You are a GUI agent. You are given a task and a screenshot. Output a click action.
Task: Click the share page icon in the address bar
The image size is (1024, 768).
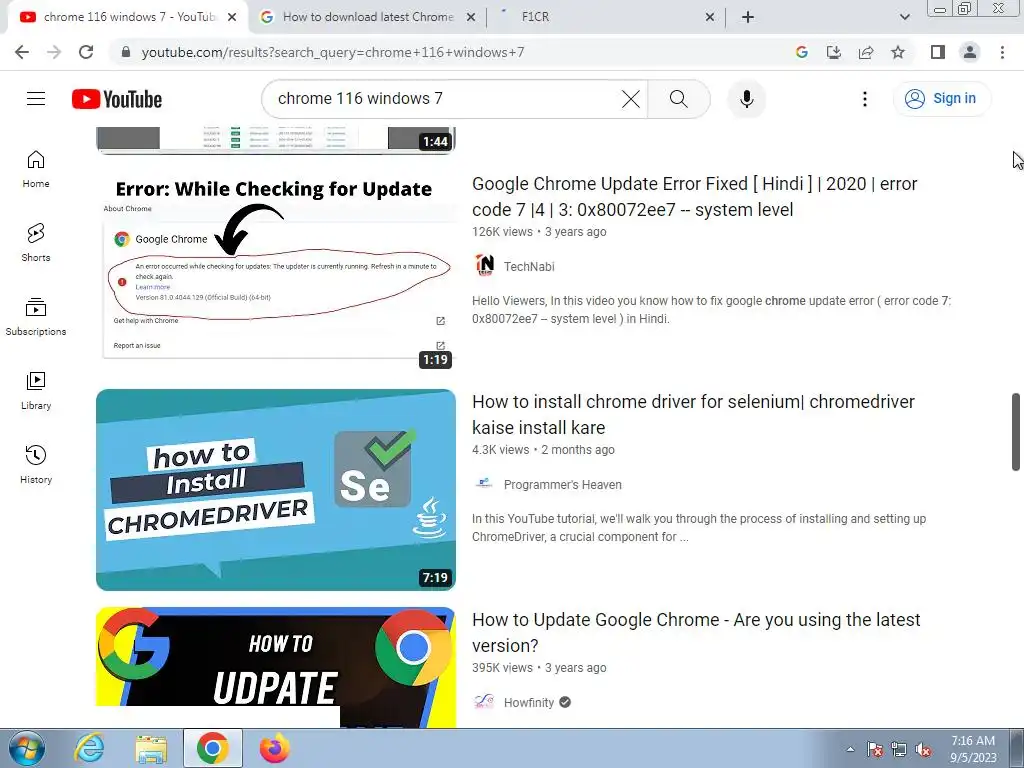(866, 52)
